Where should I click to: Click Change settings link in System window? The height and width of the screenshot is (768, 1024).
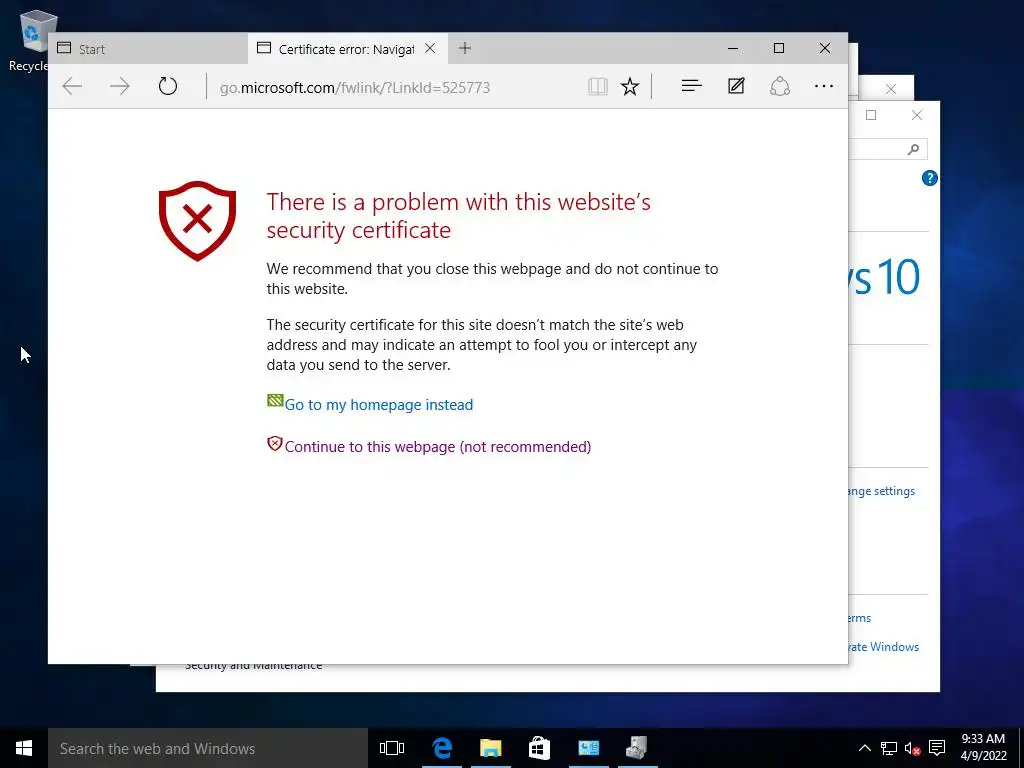pos(882,491)
